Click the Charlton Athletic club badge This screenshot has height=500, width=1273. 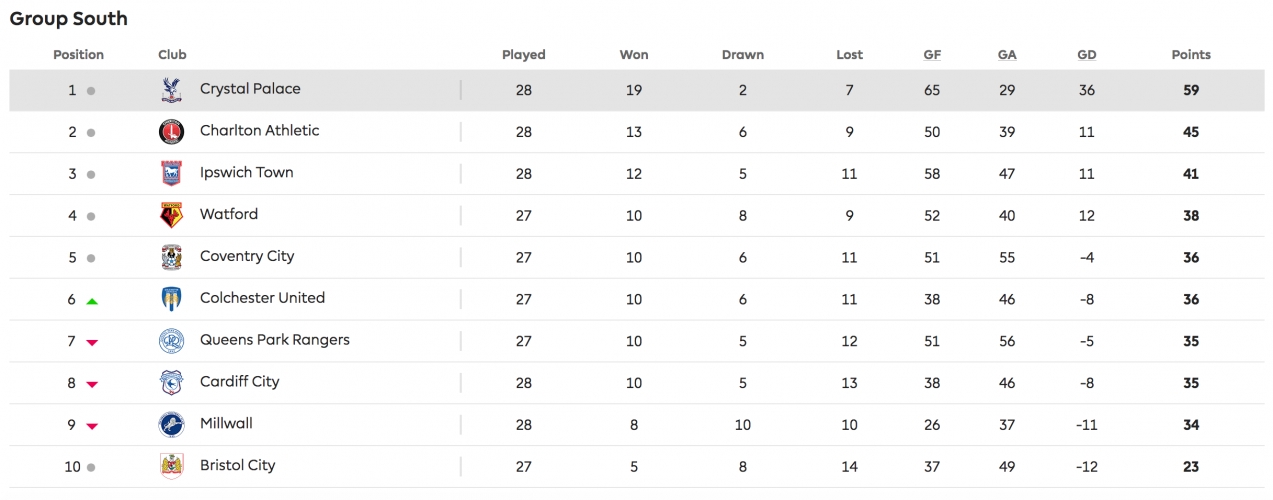[x=171, y=132]
